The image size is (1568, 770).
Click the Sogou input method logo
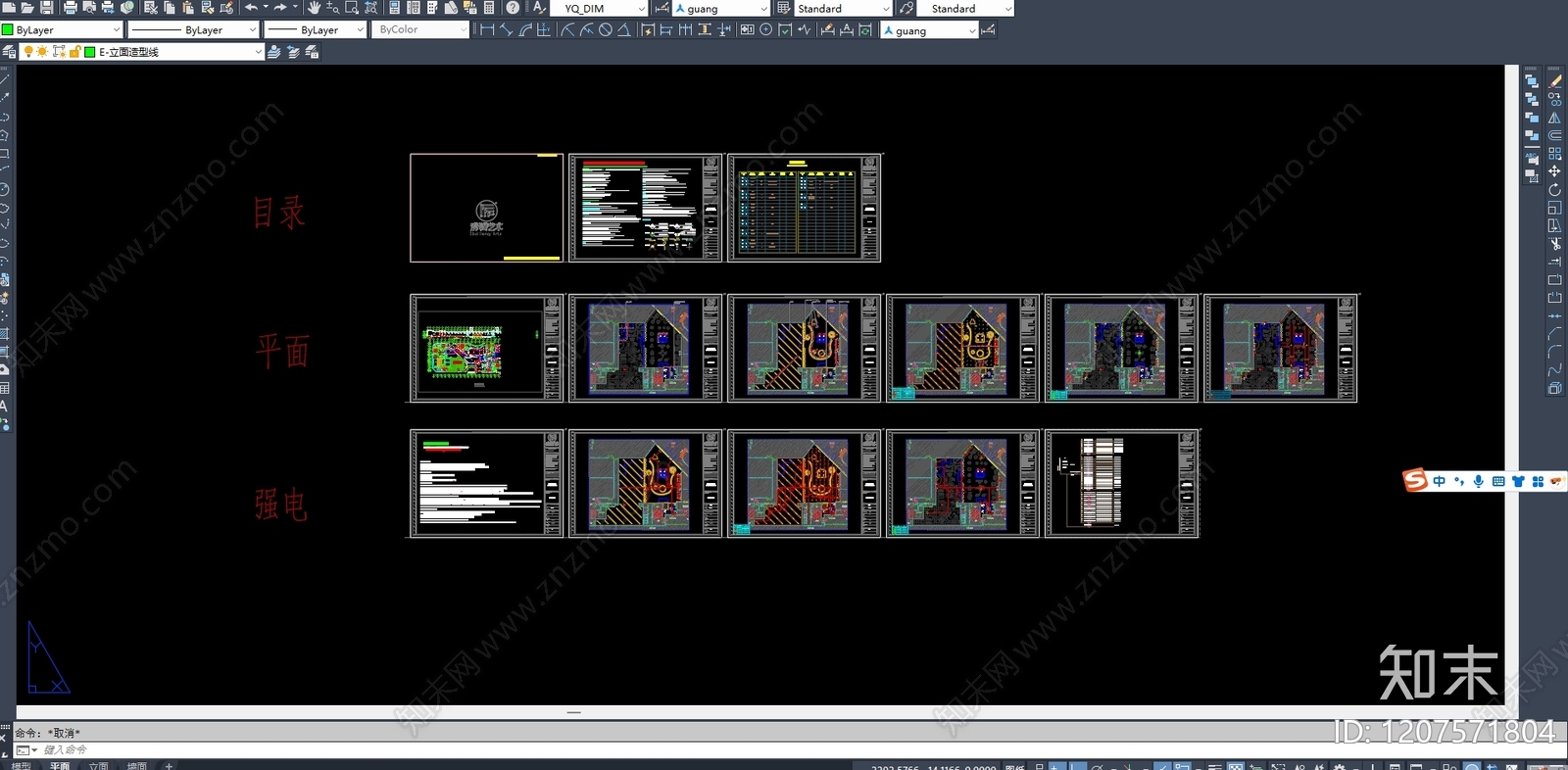point(1415,481)
